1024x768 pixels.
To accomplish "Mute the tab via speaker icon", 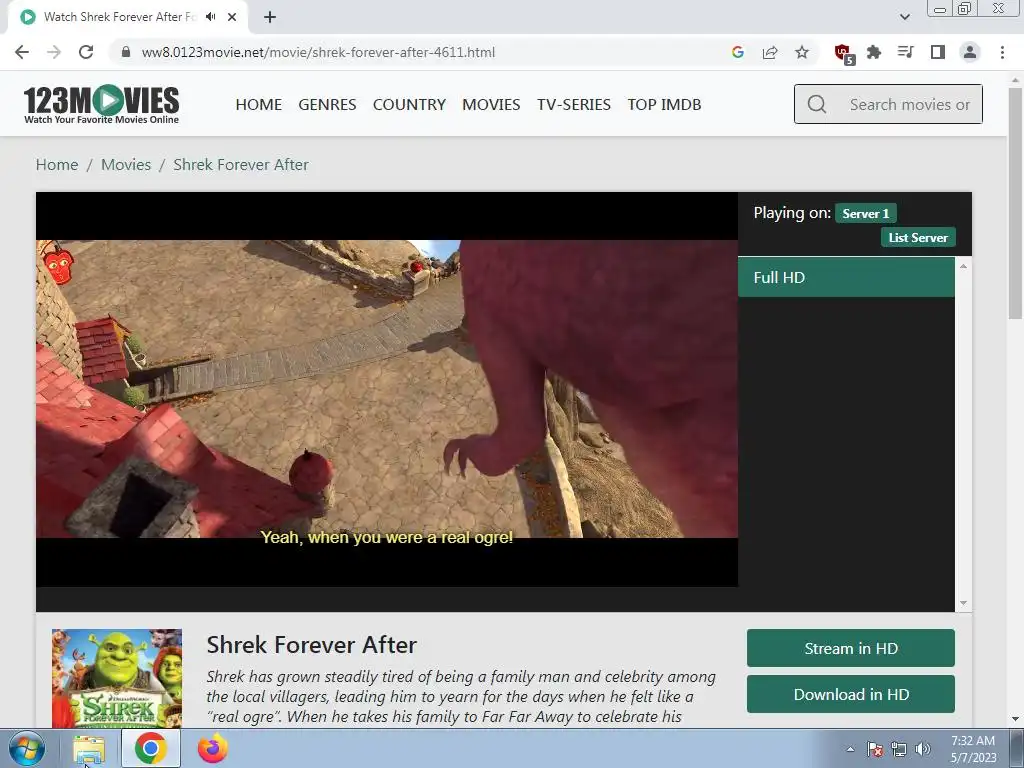I will 210,17.
